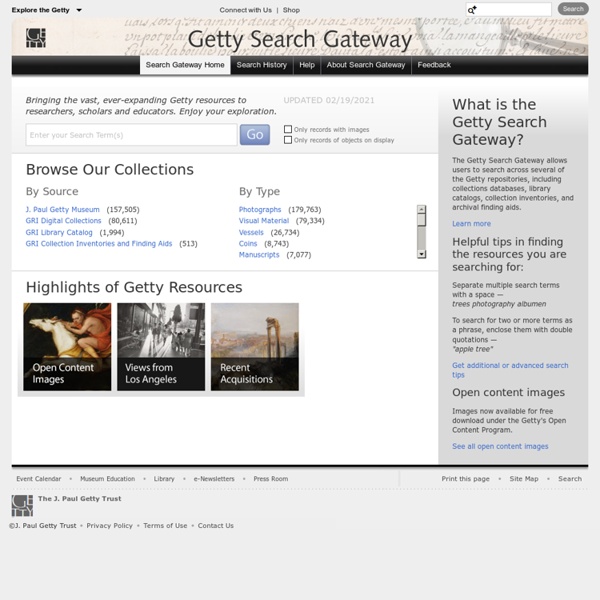Viewport: 600px width, 600px height.
Task: Browse Vessels type
Action: coord(251,232)
